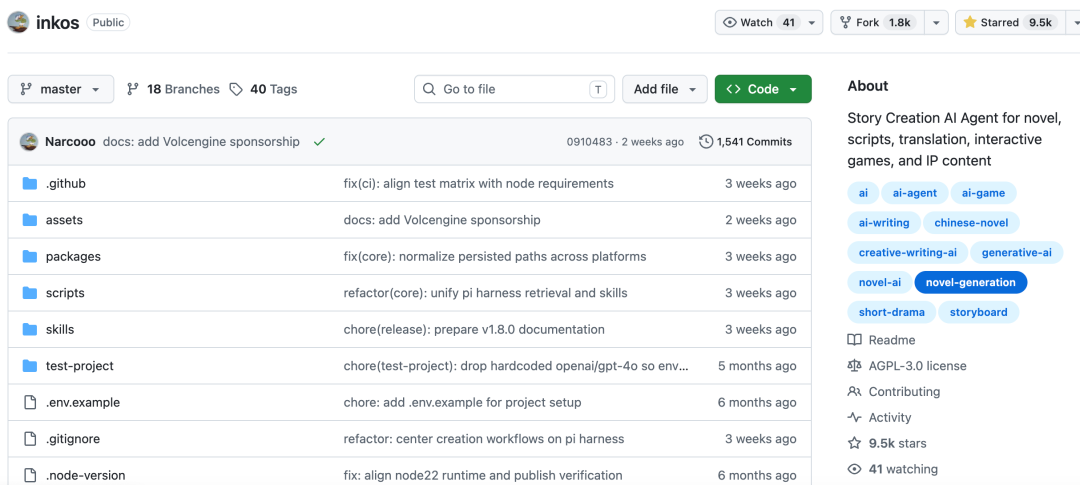Click the tag icon next to 40 Tags
1080x485 pixels.
pos(236,90)
